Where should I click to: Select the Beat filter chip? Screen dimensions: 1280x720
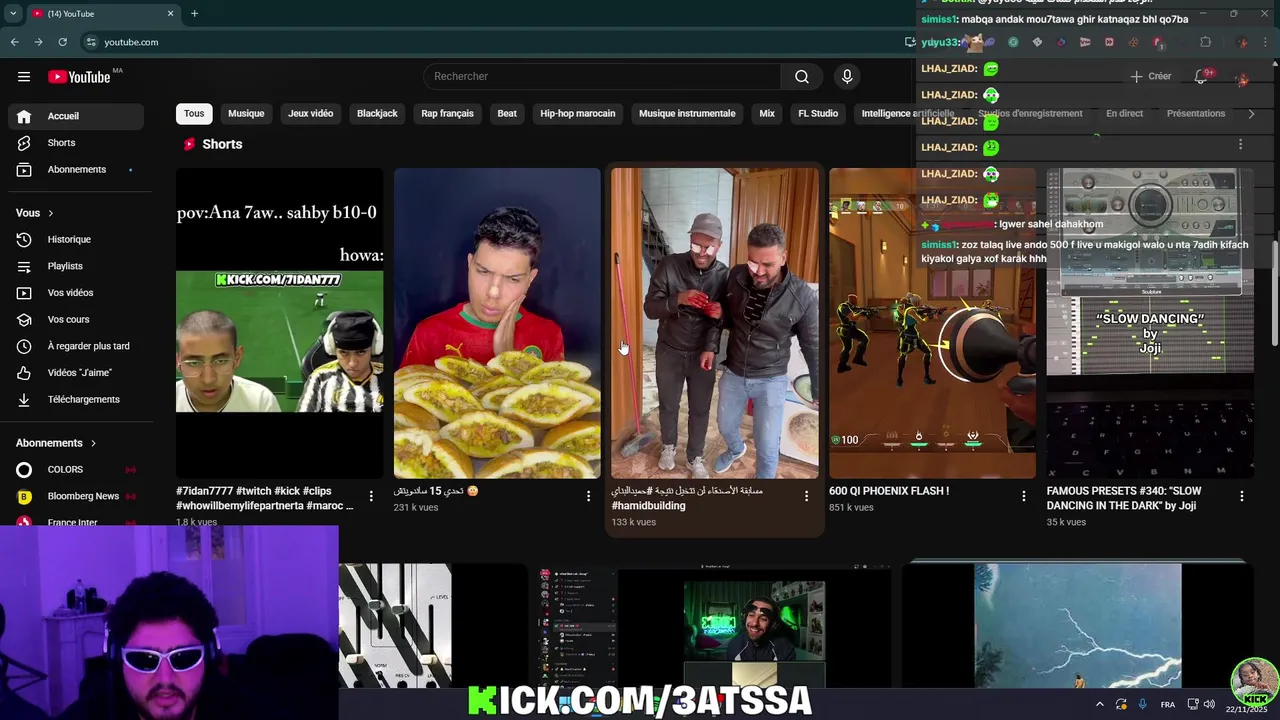pyautogui.click(x=507, y=114)
